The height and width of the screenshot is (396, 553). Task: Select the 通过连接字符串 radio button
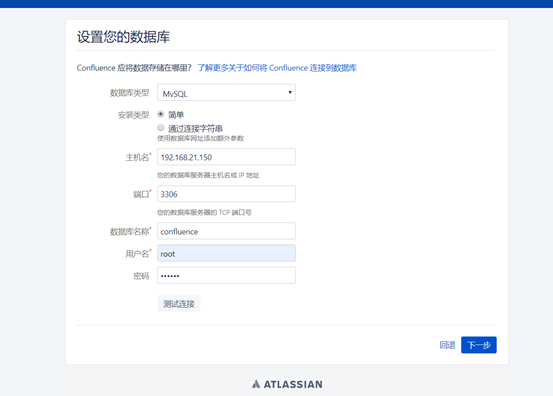tap(161, 128)
